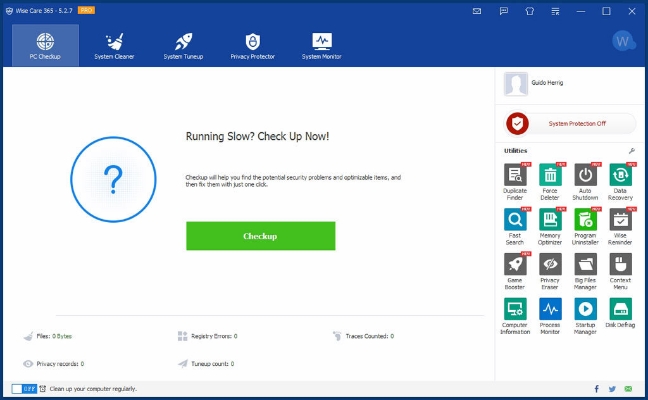Click the Twitter share icon
The width and height of the screenshot is (648, 400).
click(612, 389)
